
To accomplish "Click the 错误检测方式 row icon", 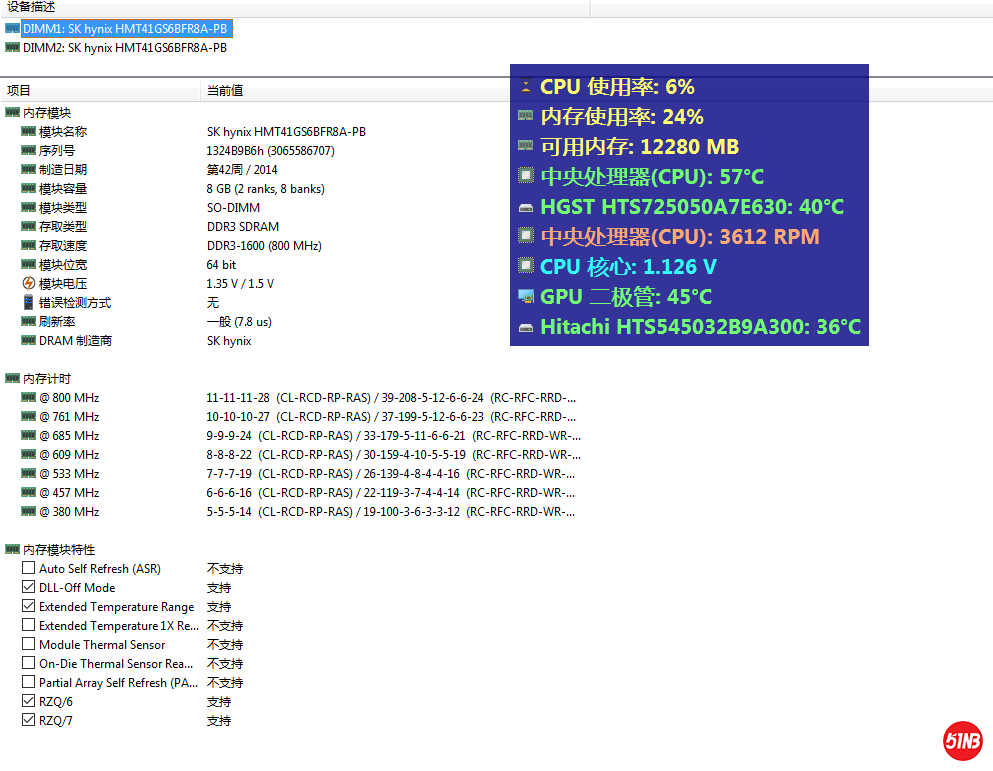I will [29, 303].
